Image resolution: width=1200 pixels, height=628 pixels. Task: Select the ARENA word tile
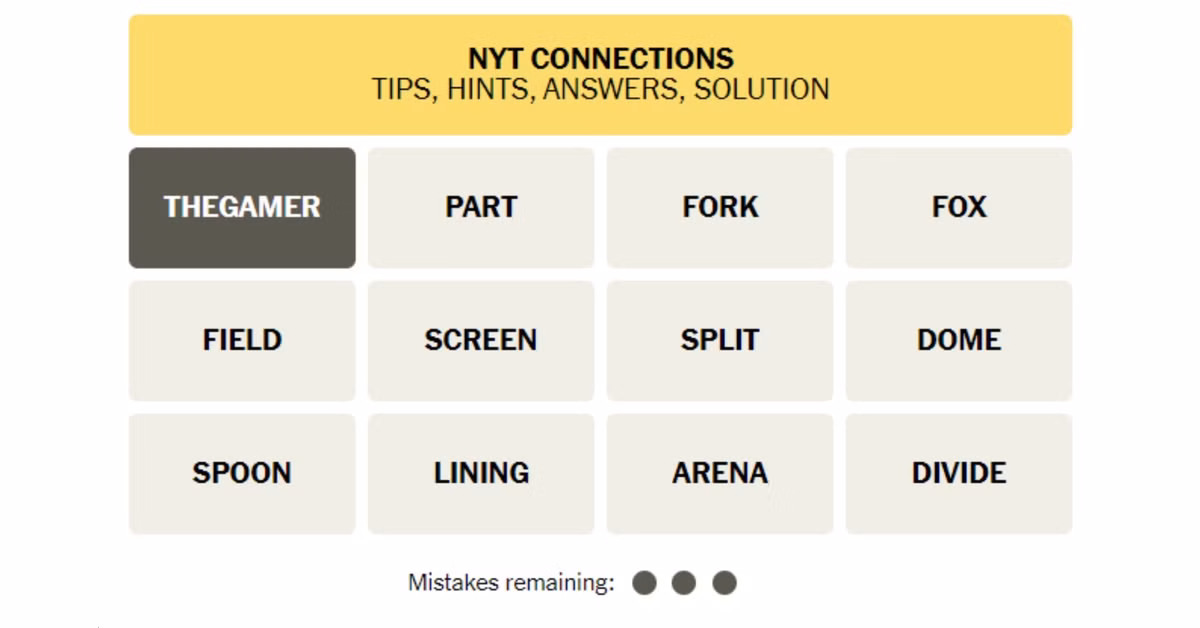click(x=720, y=473)
